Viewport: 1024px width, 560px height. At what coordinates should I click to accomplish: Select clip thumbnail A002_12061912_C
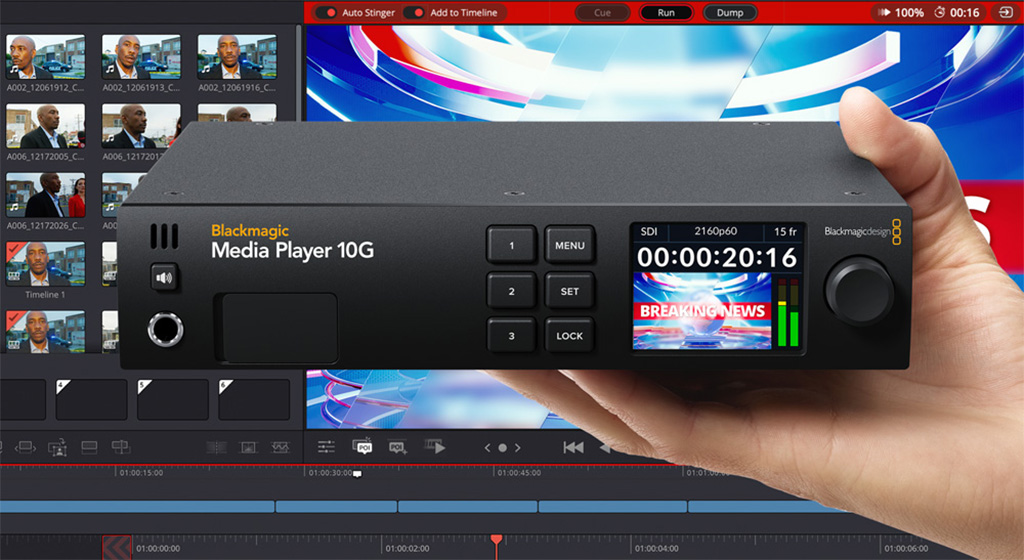tap(45, 56)
